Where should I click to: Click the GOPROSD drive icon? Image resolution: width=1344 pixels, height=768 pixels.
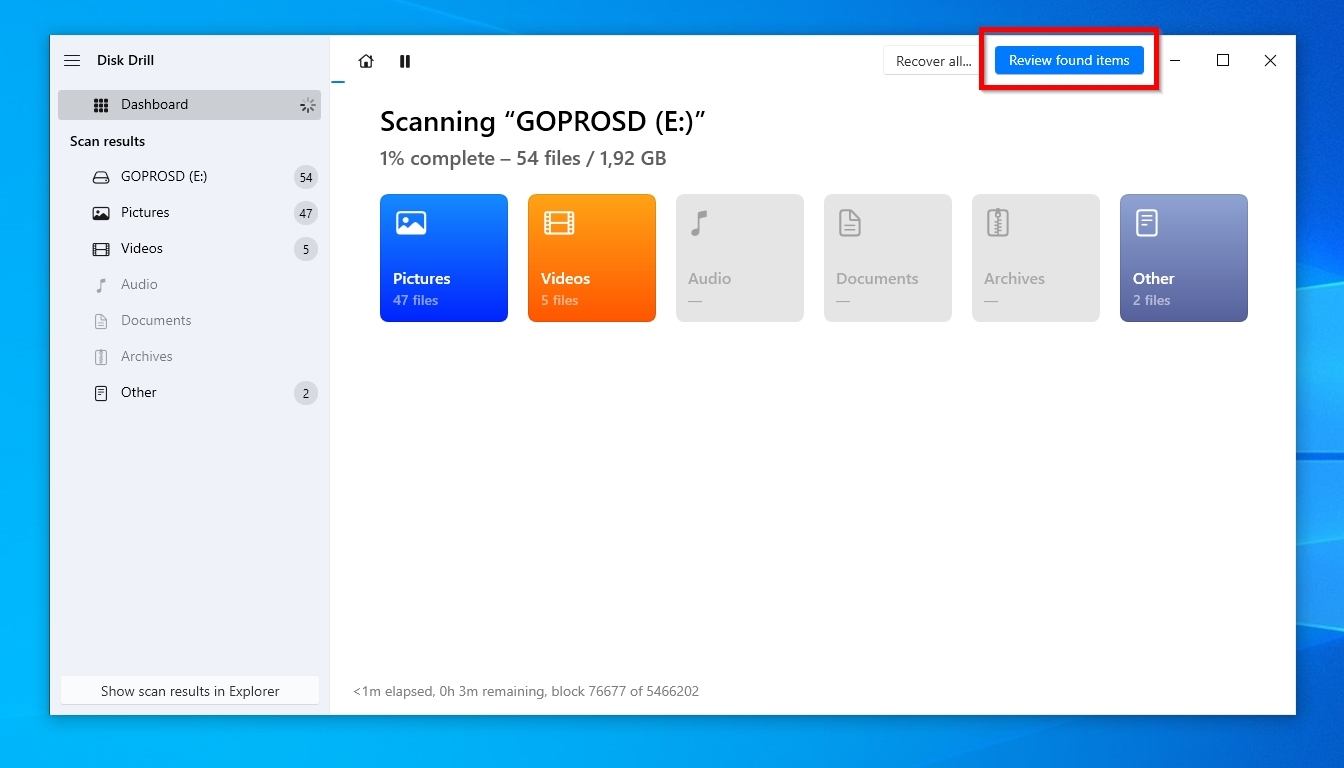point(101,177)
